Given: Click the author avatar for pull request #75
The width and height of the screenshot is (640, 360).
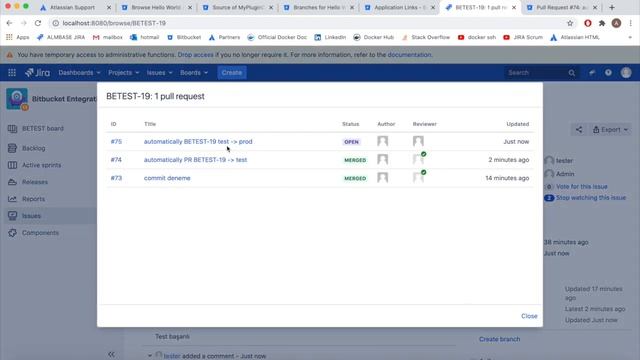Looking at the screenshot, I should click(382, 141).
